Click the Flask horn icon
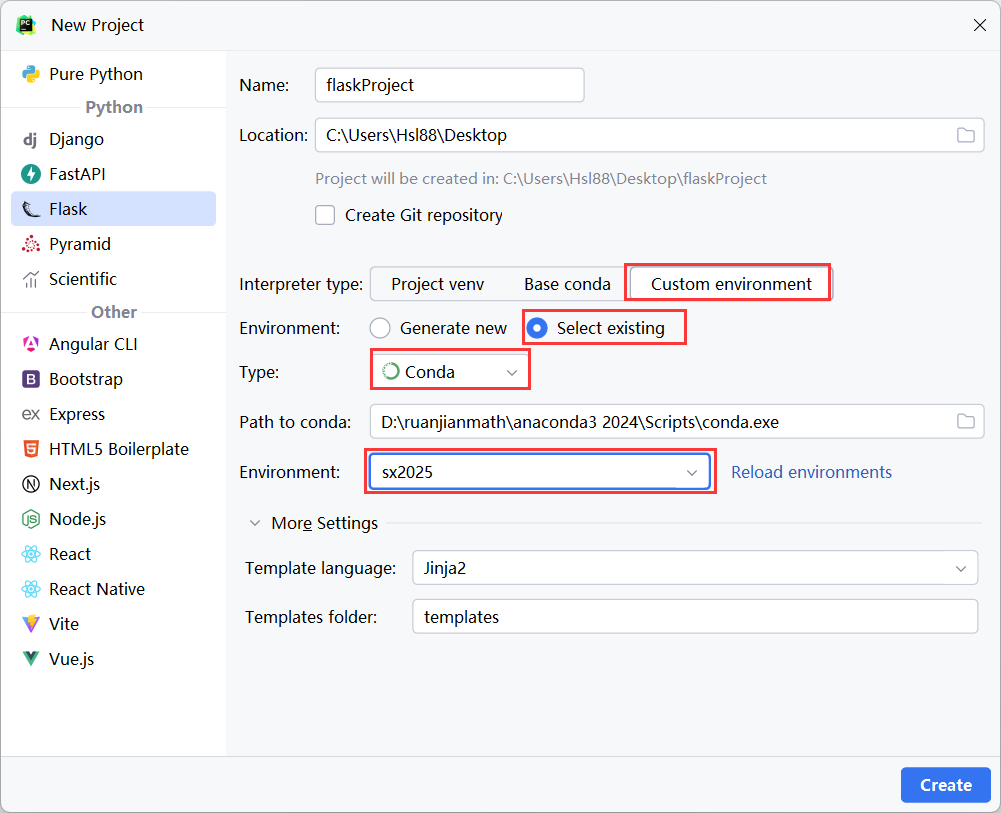1001x813 pixels. click(31, 209)
